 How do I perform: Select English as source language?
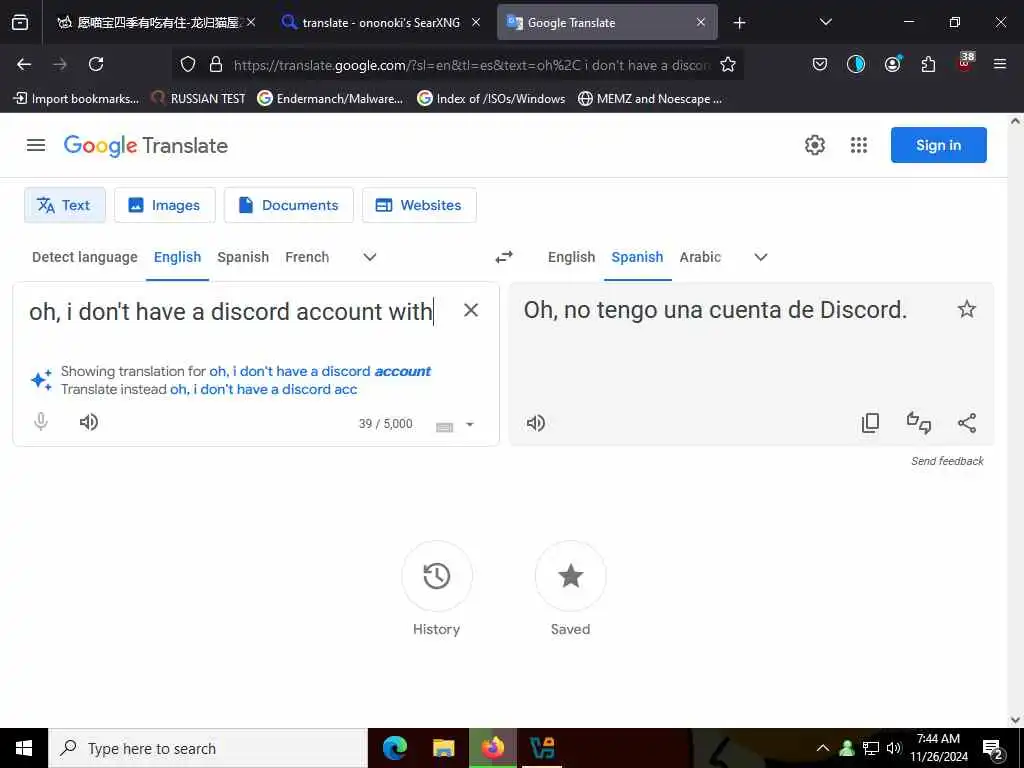[178, 257]
